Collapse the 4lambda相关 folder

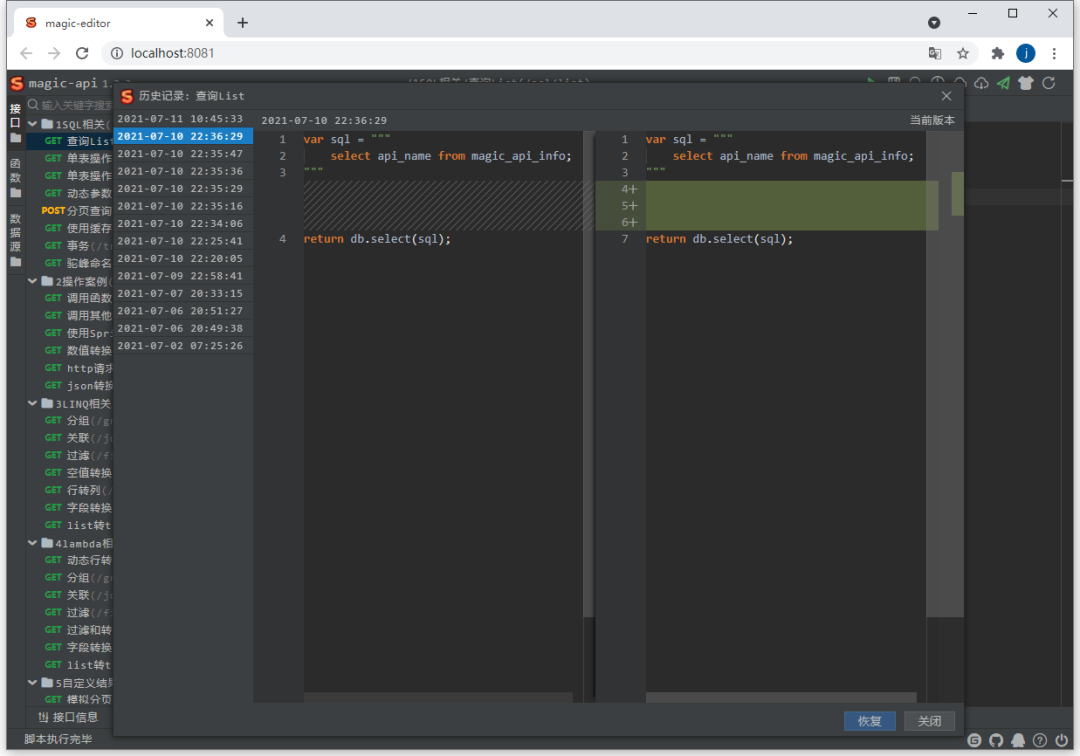[x=31, y=542]
